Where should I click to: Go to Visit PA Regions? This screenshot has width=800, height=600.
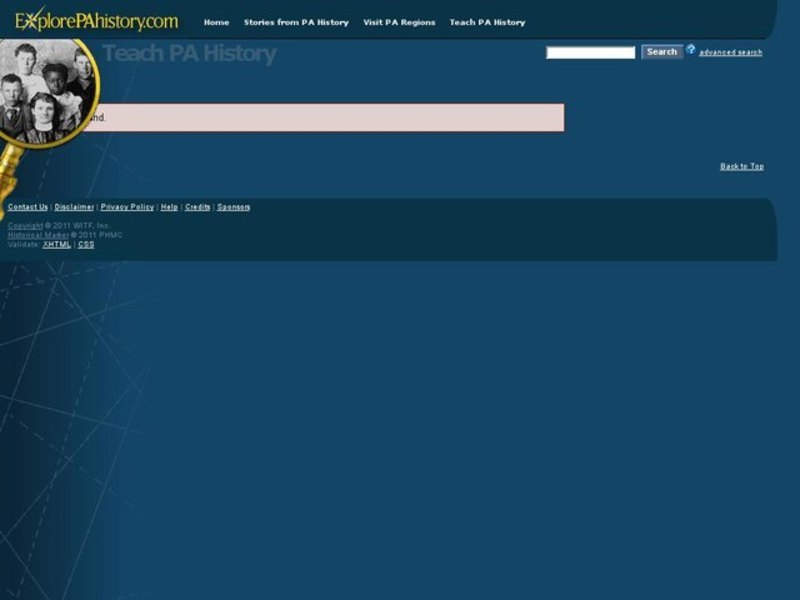click(x=399, y=22)
